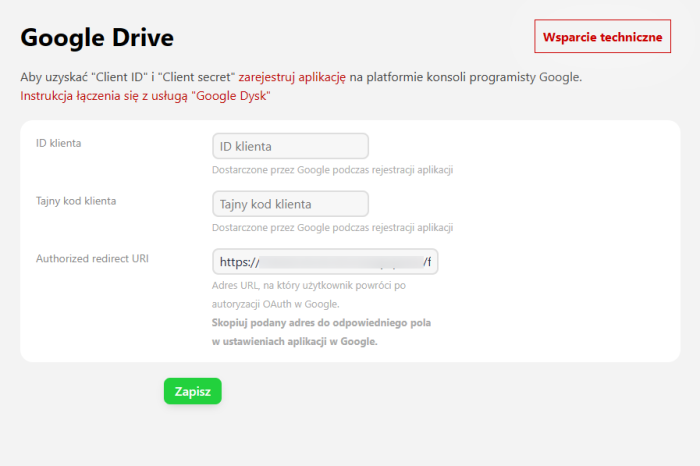Open 'Instrukcja łączenia się z usługą Google Dysk' link
The width and height of the screenshot is (700, 466).
[x=145, y=96]
